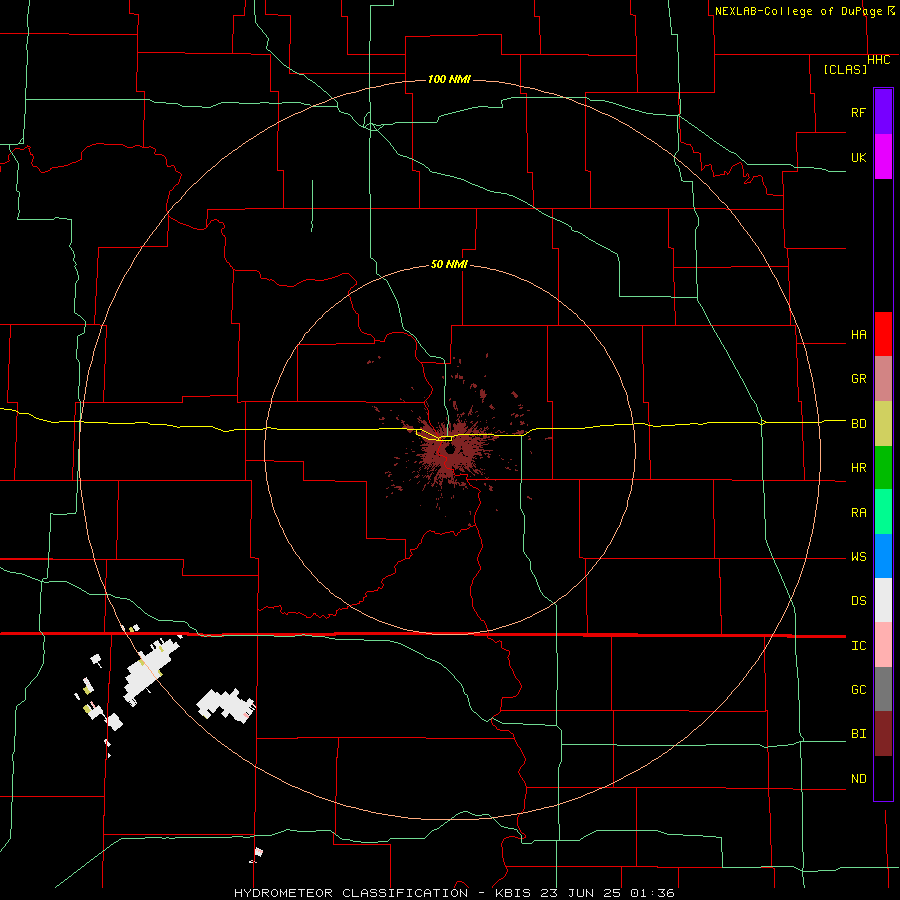Image resolution: width=900 pixels, height=900 pixels.
Task: Click the HA red legend swatch
Action: tap(883, 334)
